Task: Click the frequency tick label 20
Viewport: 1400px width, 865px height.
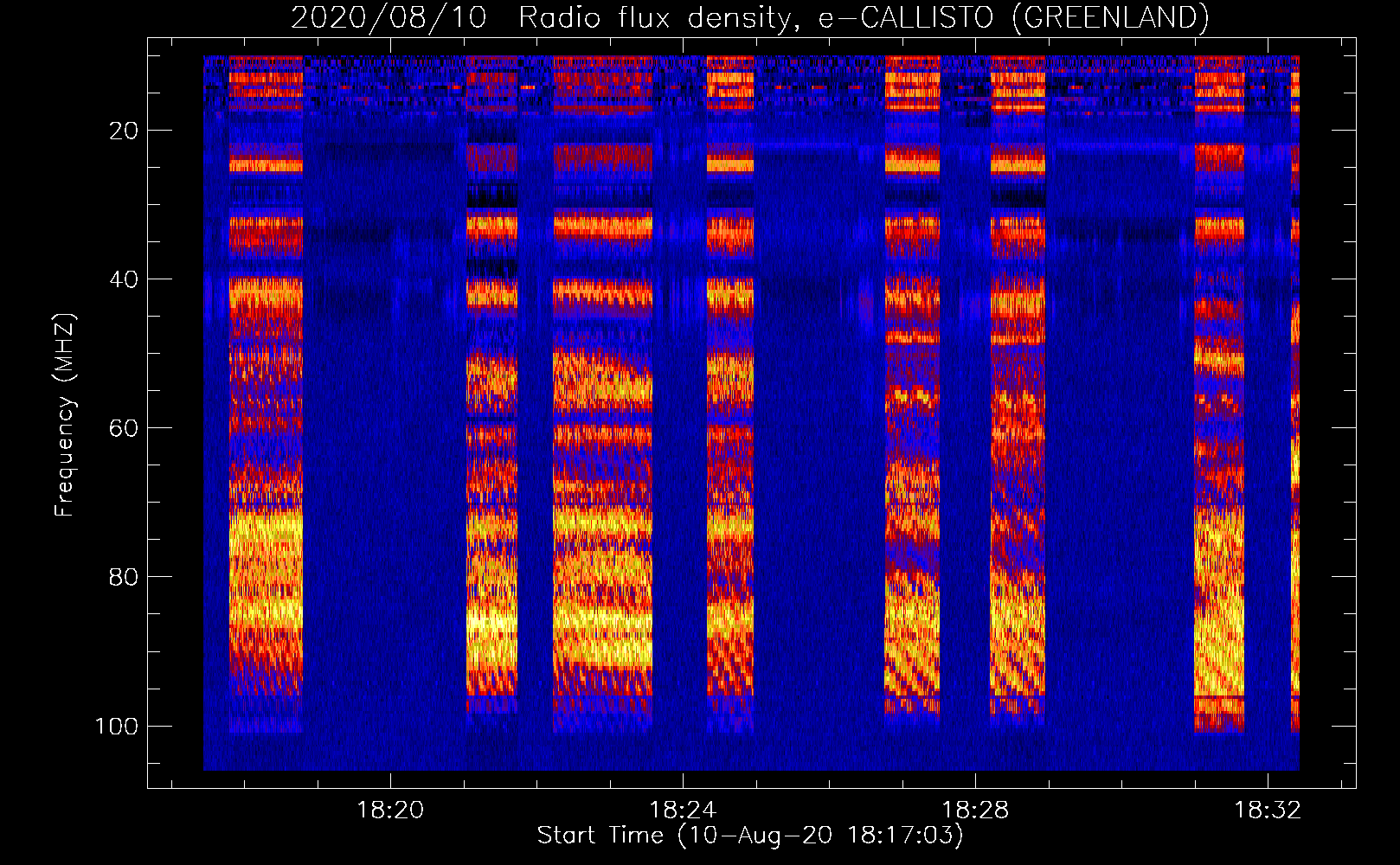Action: [x=124, y=131]
